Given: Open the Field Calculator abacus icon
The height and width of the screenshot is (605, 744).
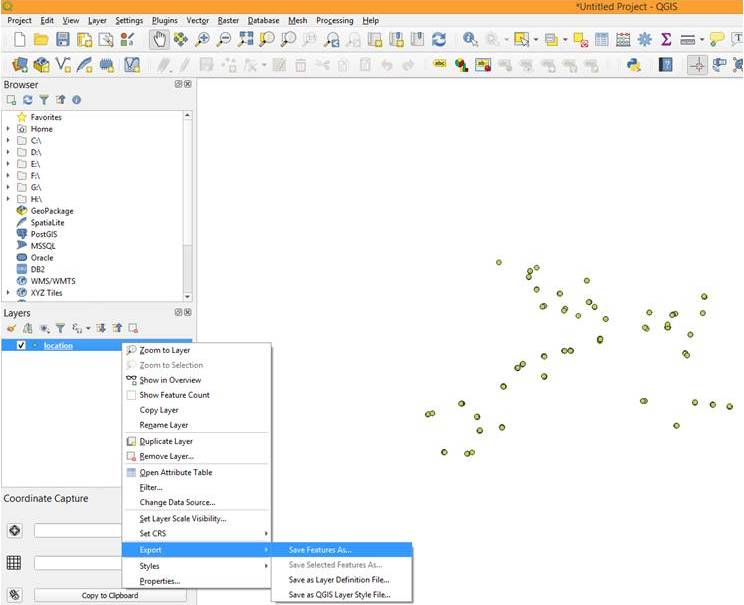Looking at the screenshot, I should [x=623, y=40].
